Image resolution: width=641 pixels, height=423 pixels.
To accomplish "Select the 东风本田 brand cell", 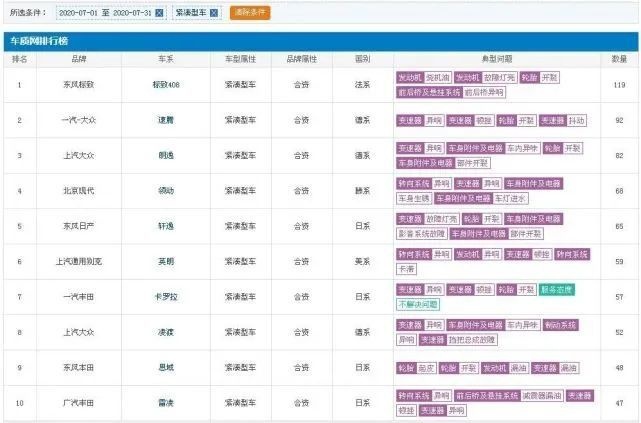I will click(78, 367).
